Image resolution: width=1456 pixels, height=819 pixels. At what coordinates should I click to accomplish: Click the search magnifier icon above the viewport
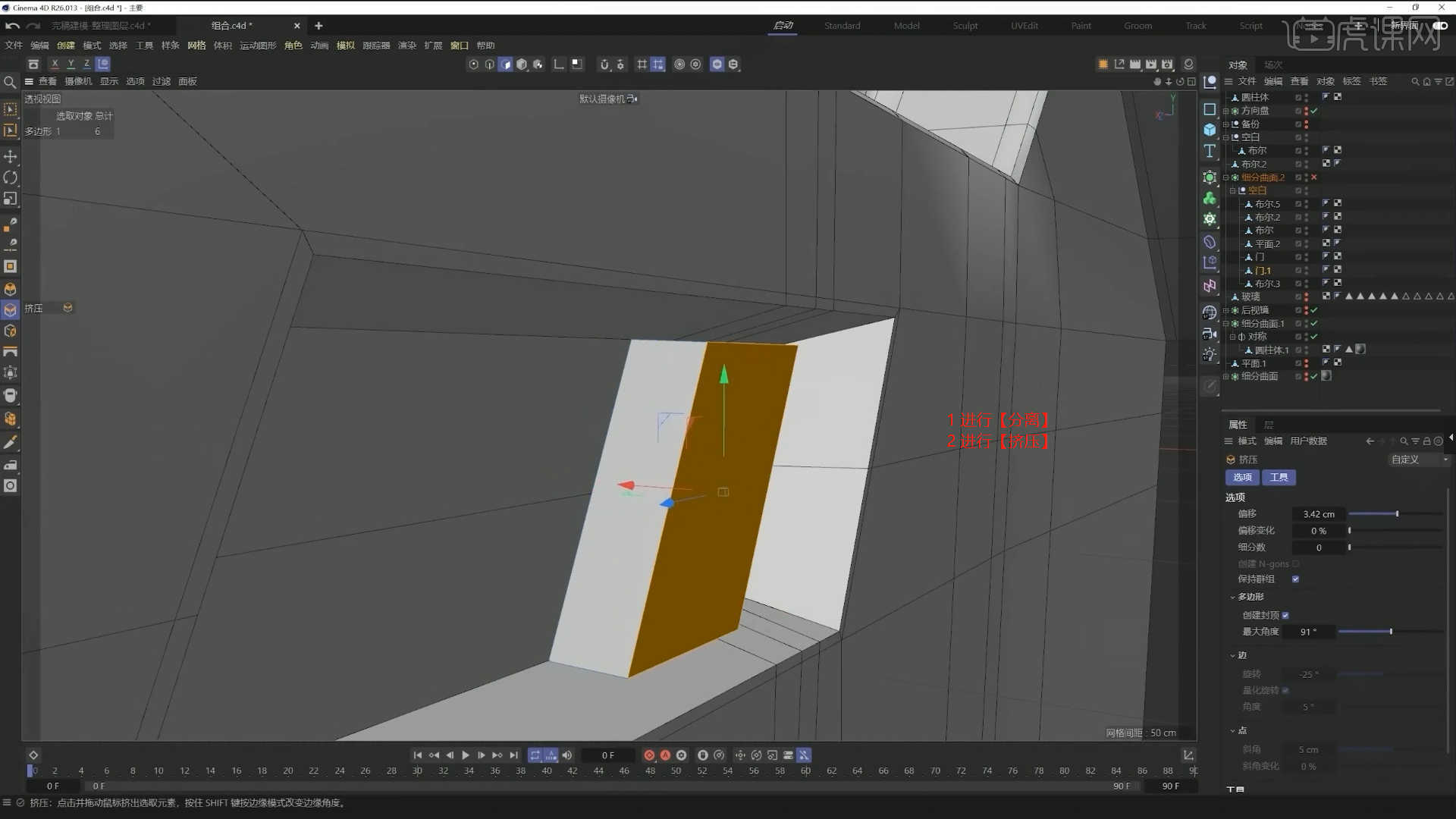10,82
